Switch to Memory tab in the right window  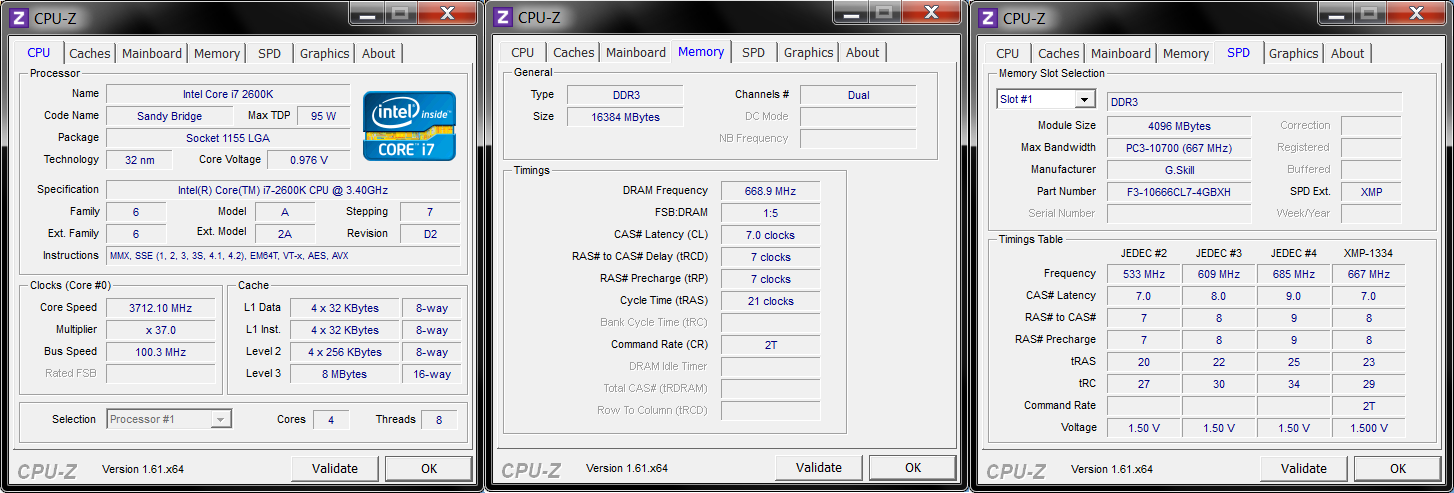click(x=1186, y=54)
